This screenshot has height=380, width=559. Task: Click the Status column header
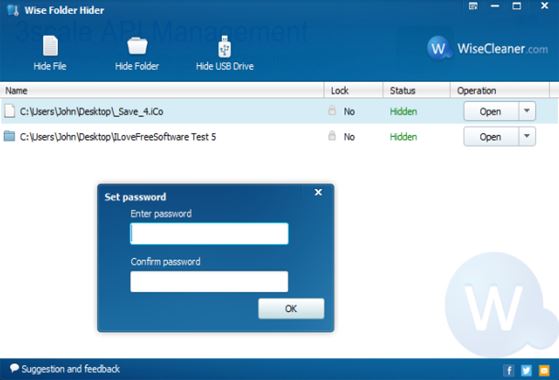(x=417, y=91)
